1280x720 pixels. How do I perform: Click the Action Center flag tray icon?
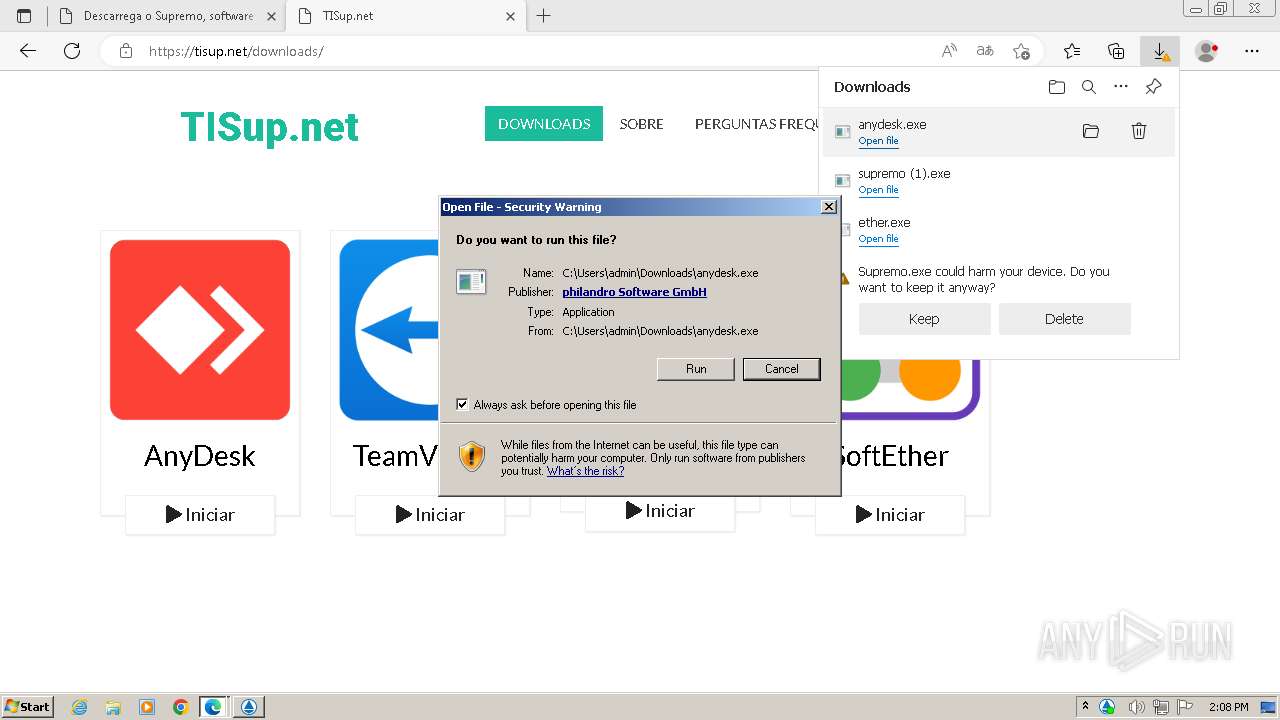(1185, 707)
